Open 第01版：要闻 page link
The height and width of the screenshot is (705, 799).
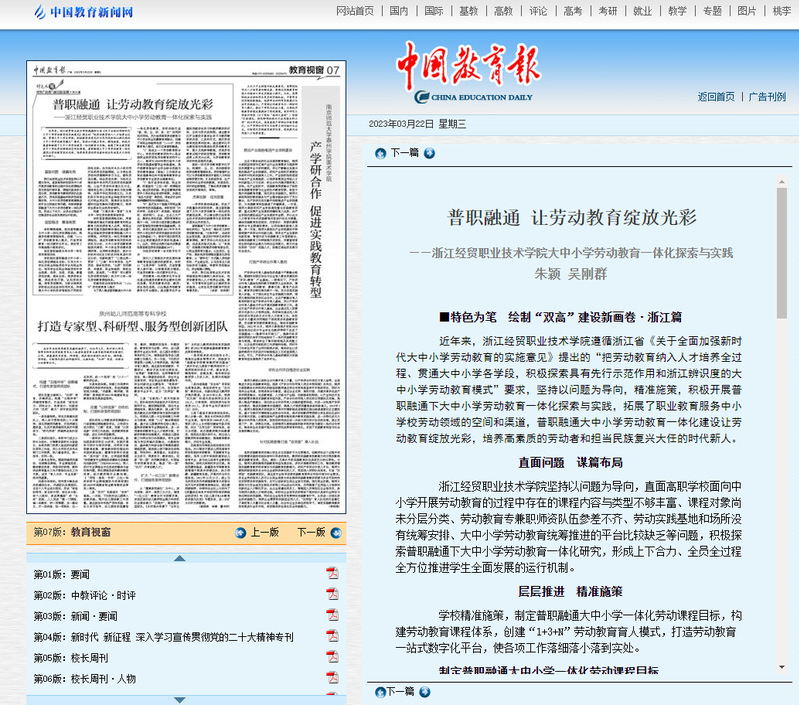(62, 575)
